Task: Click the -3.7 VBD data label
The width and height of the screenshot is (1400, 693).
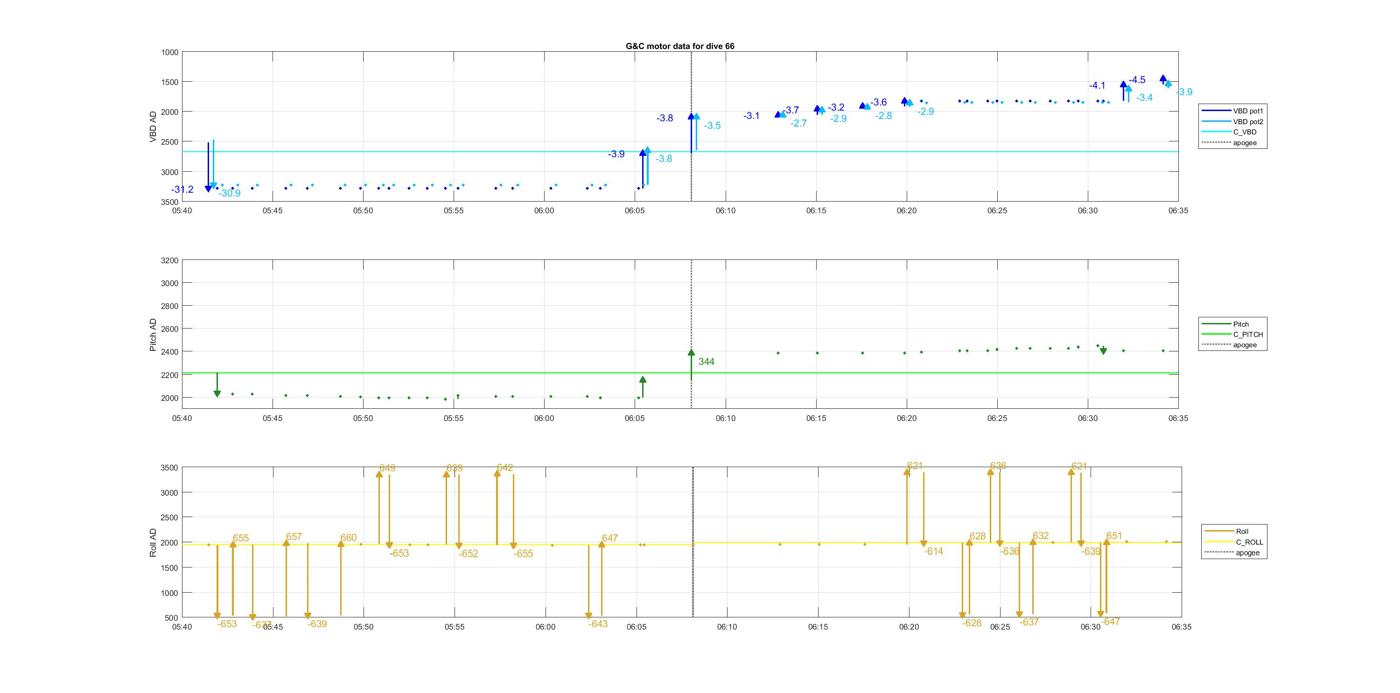Action: [x=790, y=110]
